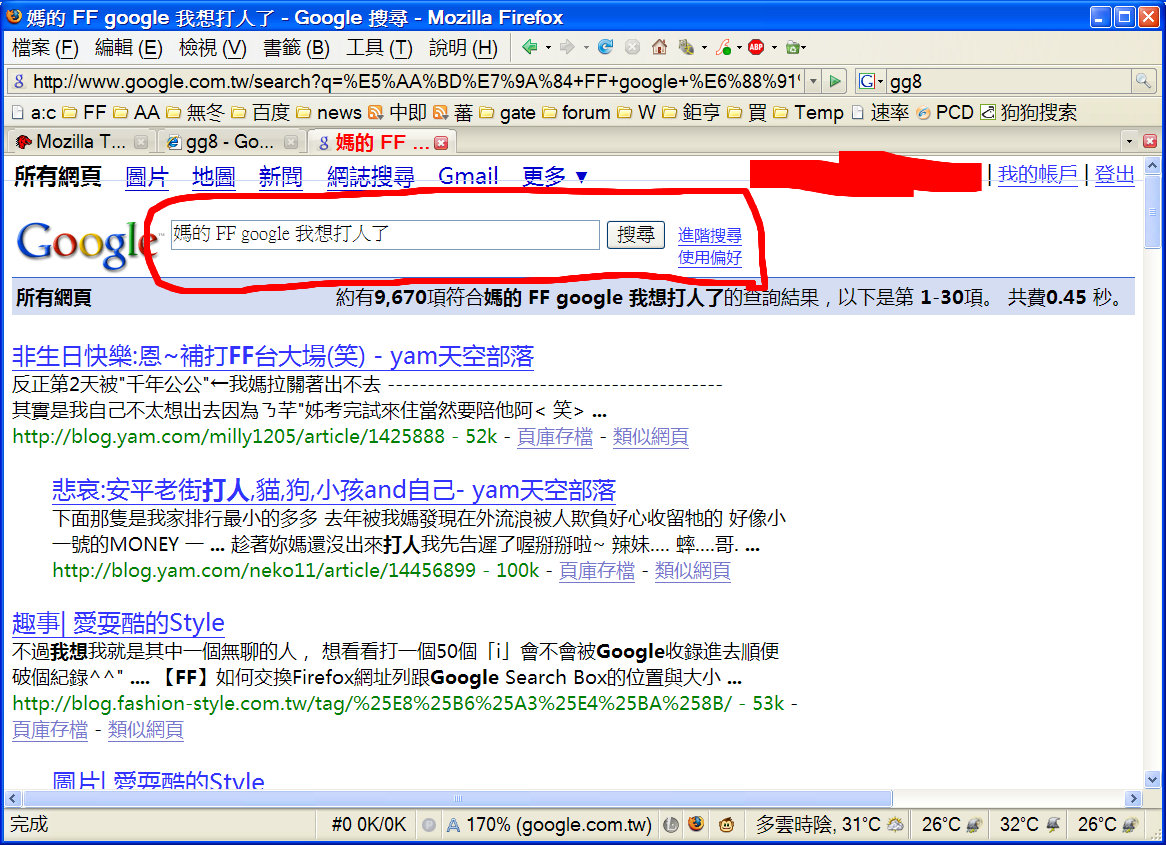Click the Forward navigation arrow

point(567,48)
